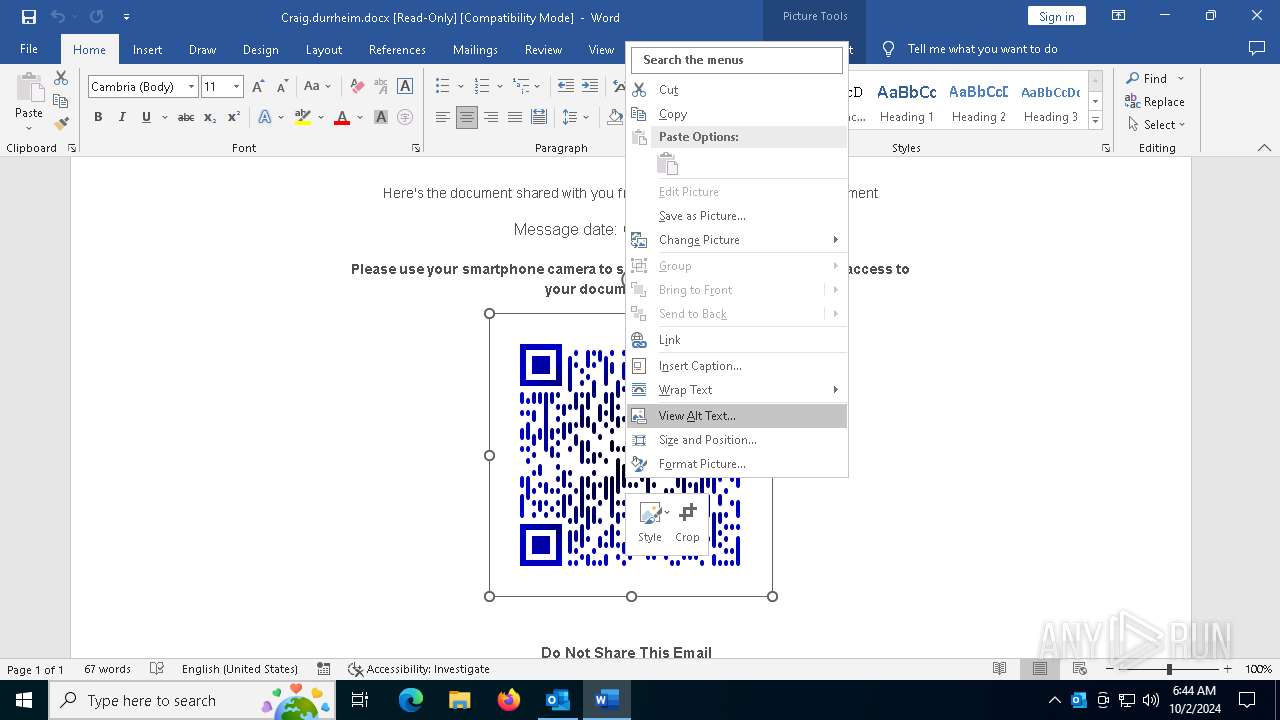Toggle Subscript formatting
The height and width of the screenshot is (720, 1280).
pyautogui.click(x=210, y=117)
